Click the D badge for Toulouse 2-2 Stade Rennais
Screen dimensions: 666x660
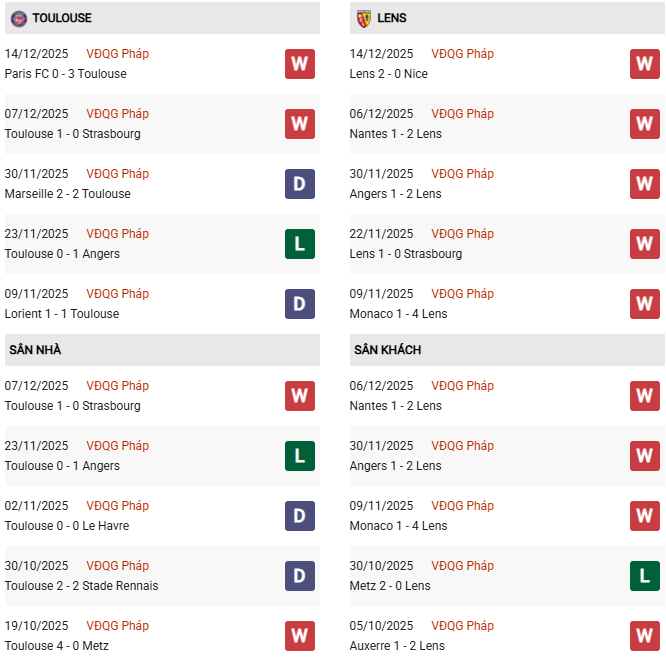tap(299, 576)
